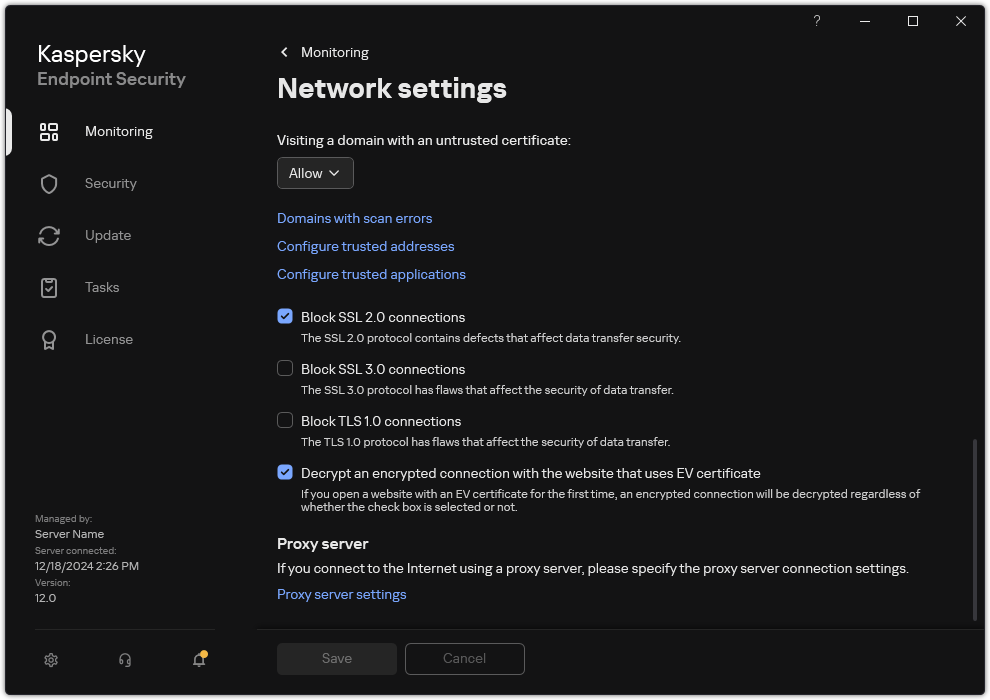
Task: Open the Update section via refresh icon
Action: [x=49, y=235]
